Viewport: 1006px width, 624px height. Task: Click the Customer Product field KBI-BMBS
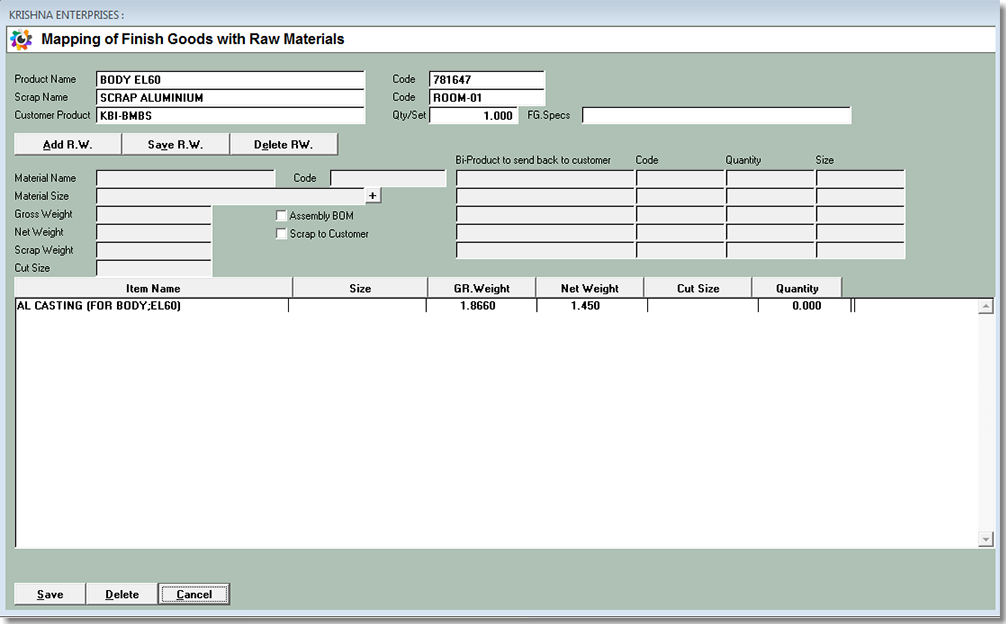tap(230, 116)
